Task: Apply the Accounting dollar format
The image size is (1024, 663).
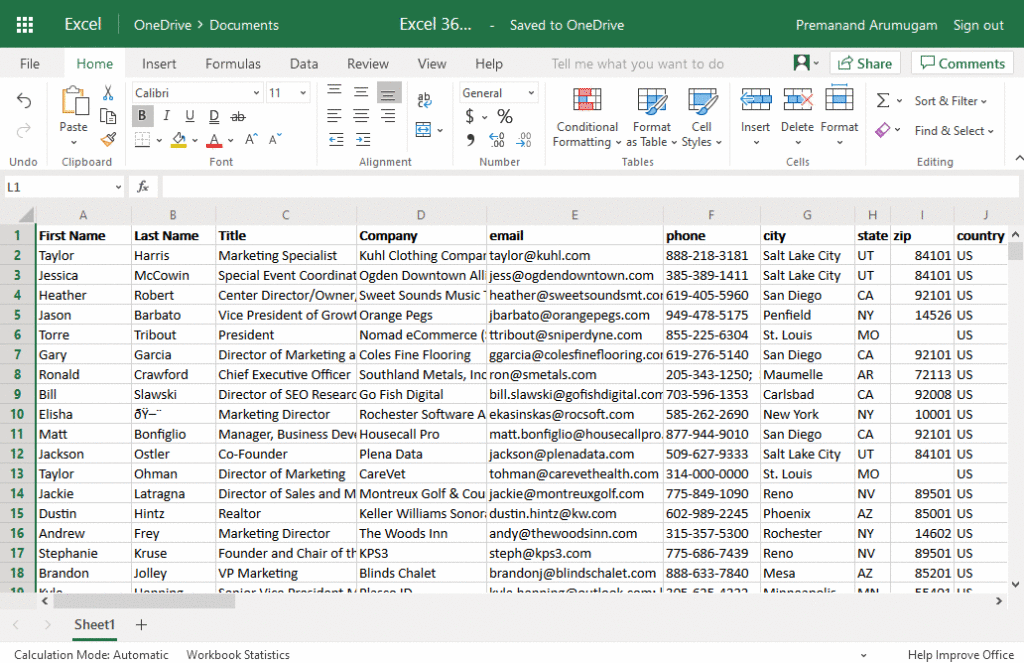Action: 470,116
